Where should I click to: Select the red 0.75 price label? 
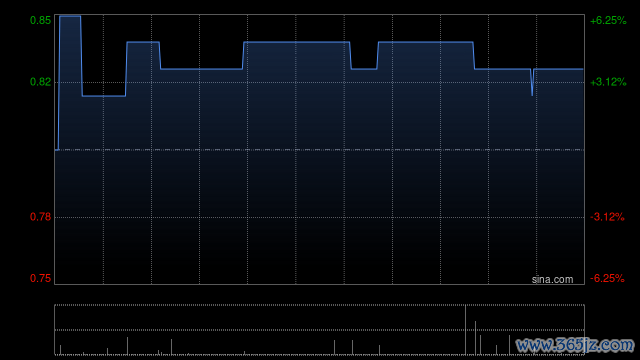click(x=41, y=278)
